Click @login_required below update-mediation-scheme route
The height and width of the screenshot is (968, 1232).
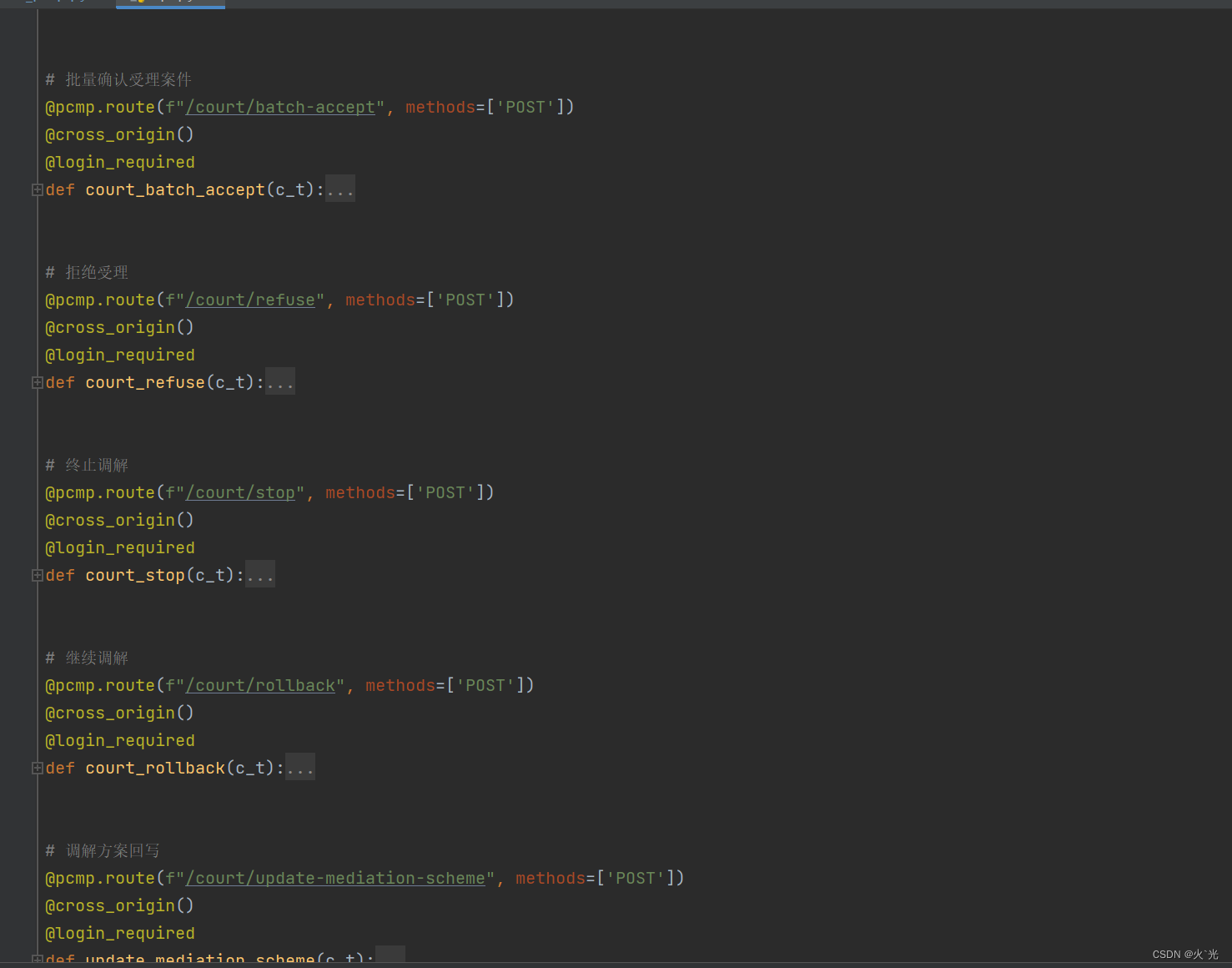tap(120, 933)
